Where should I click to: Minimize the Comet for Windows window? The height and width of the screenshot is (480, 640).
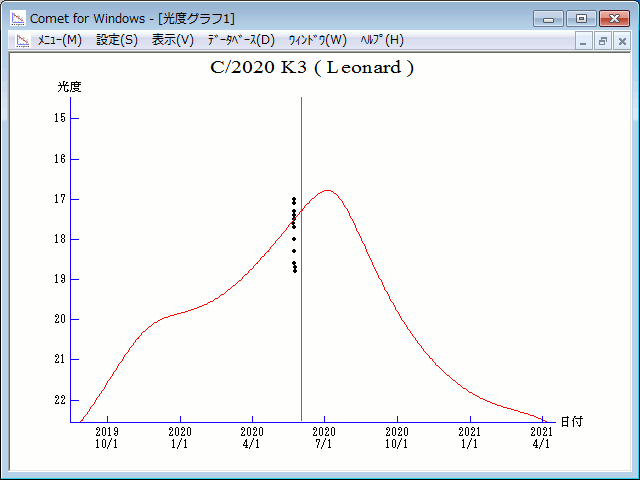[548, 19]
